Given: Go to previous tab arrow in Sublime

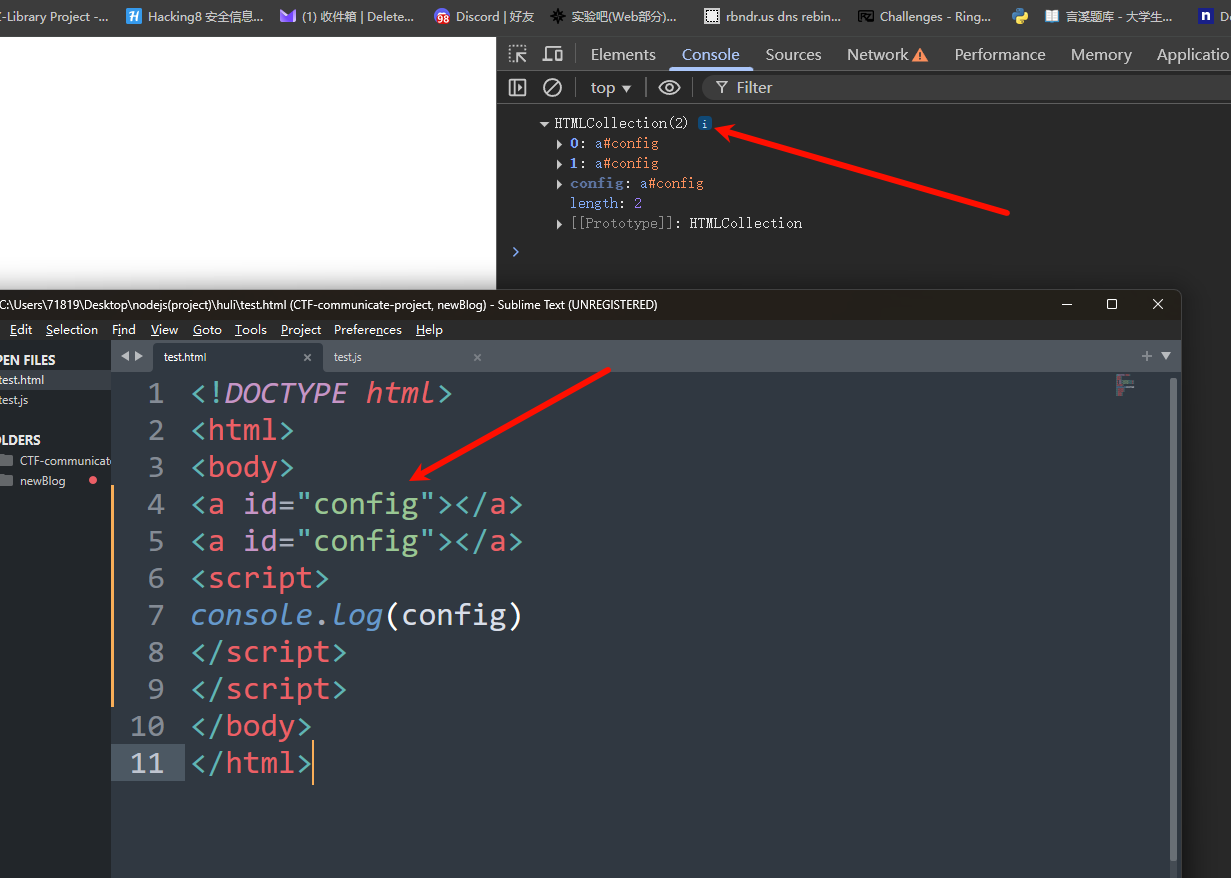Looking at the screenshot, I should (x=125, y=356).
